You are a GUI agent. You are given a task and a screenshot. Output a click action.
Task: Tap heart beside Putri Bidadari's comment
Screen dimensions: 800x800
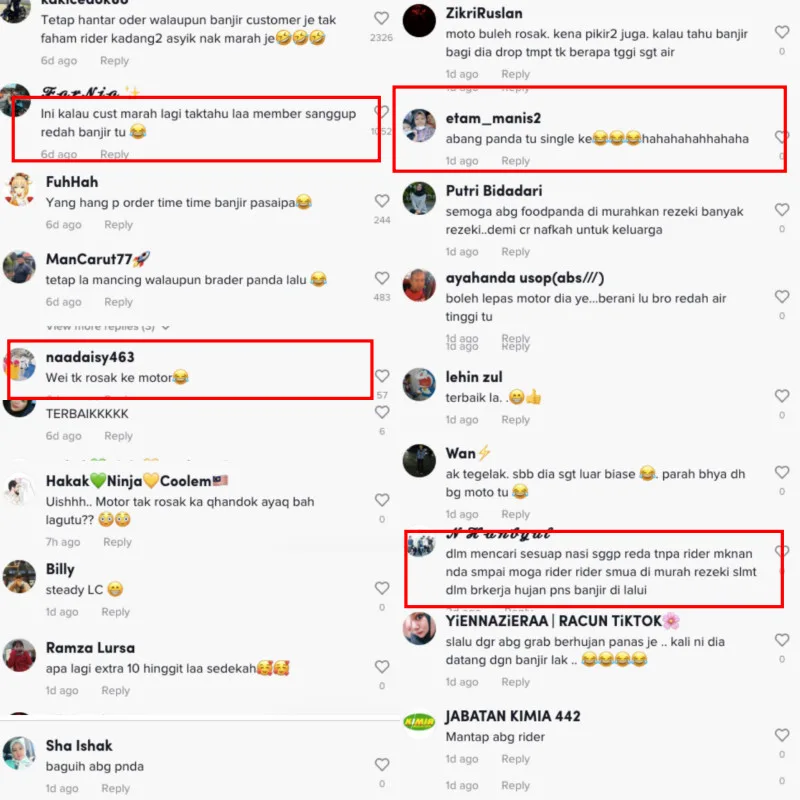click(782, 210)
